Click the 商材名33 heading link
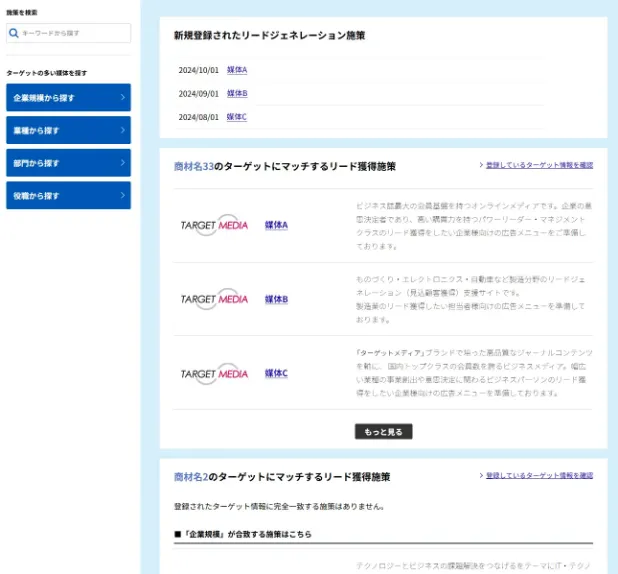 [194, 166]
